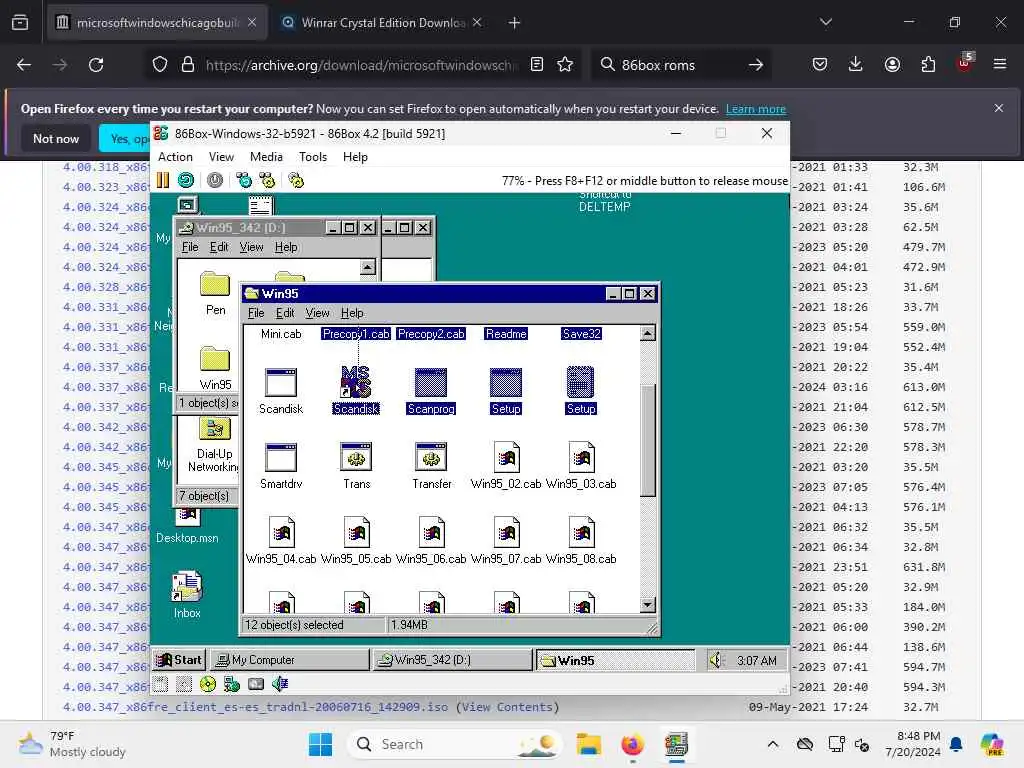The image size is (1024, 768).
Task: Select the Win95_04.cab file
Action: pos(281,541)
